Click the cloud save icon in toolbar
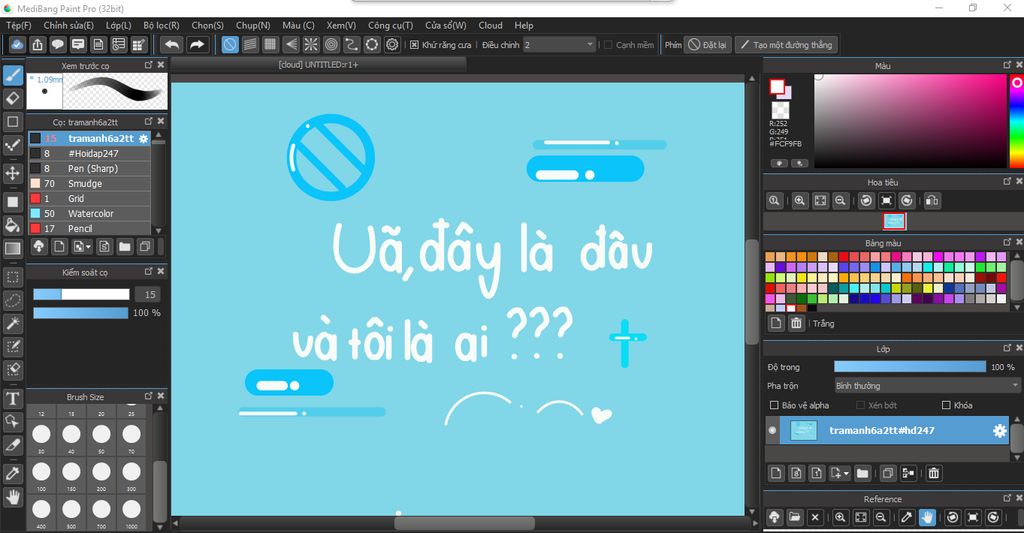 [17, 44]
